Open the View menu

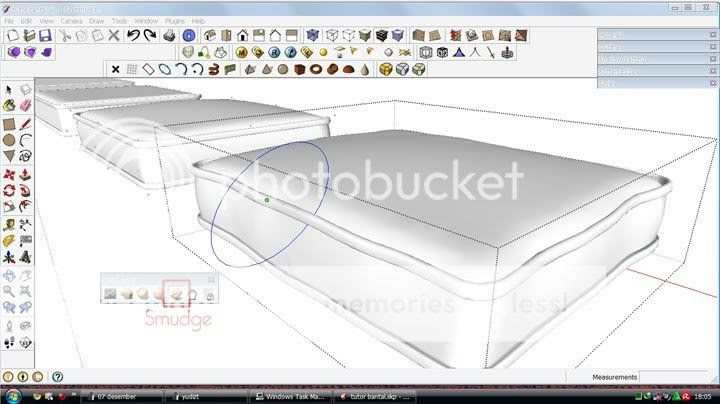click(x=46, y=21)
